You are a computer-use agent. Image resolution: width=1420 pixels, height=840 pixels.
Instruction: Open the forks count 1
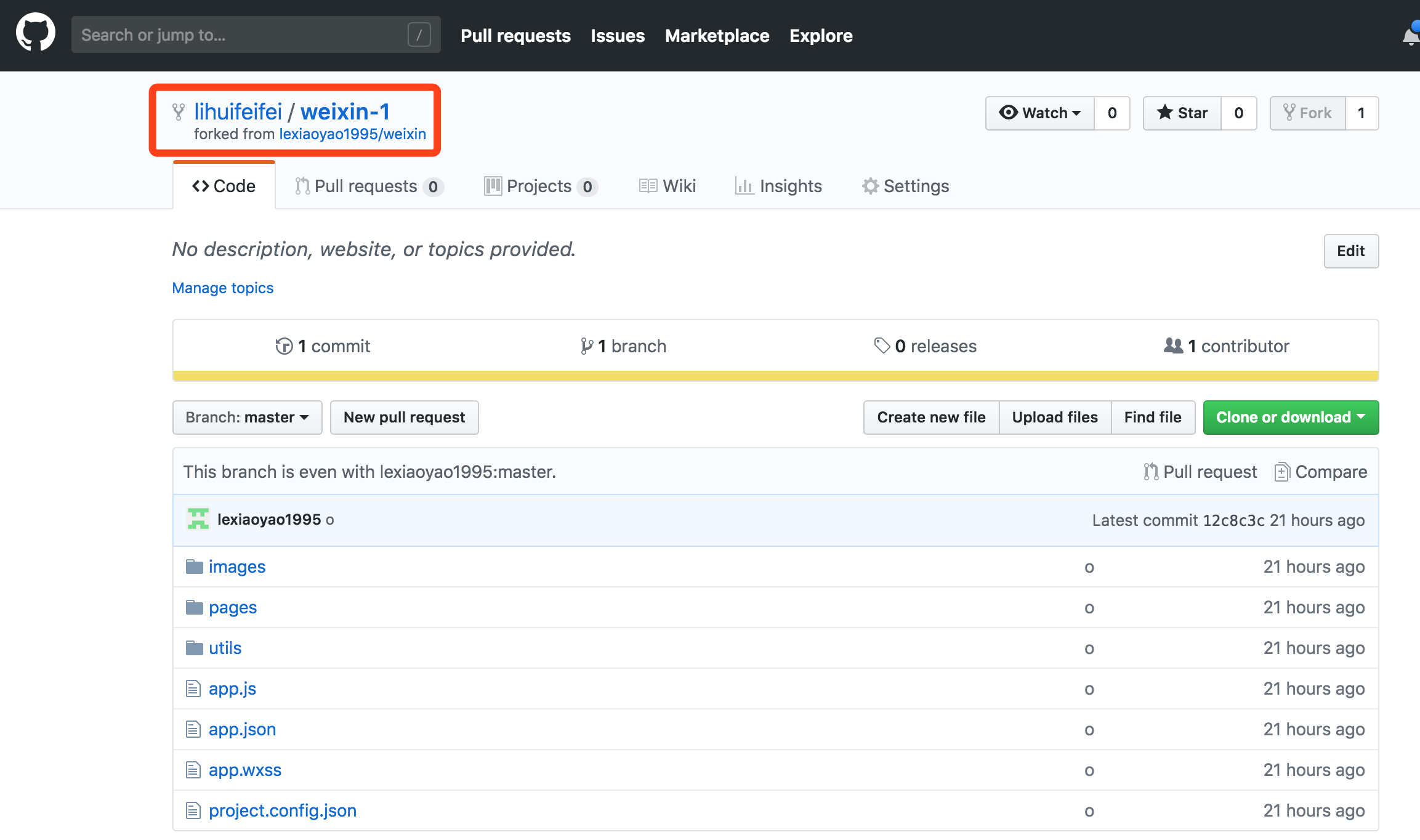(x=1362, y=113)
